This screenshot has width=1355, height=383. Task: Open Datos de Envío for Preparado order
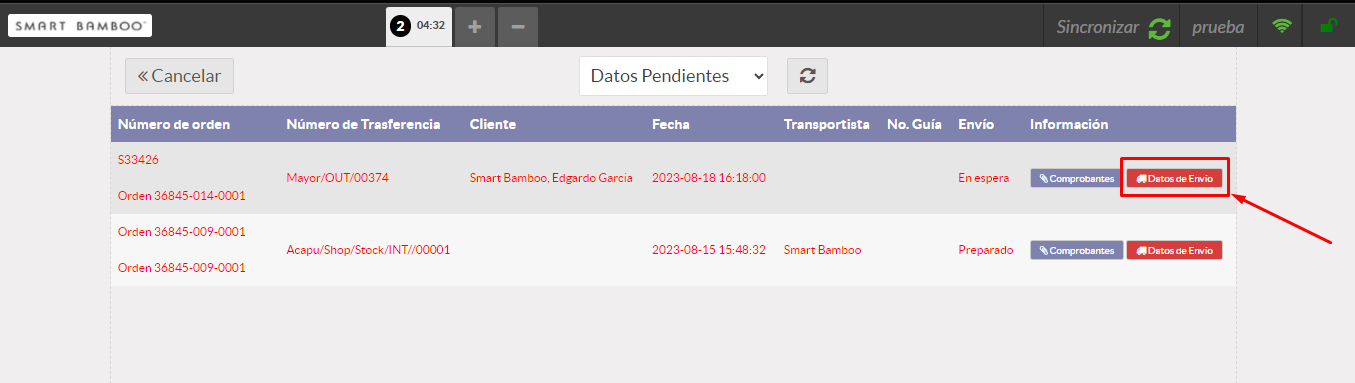1174,250
